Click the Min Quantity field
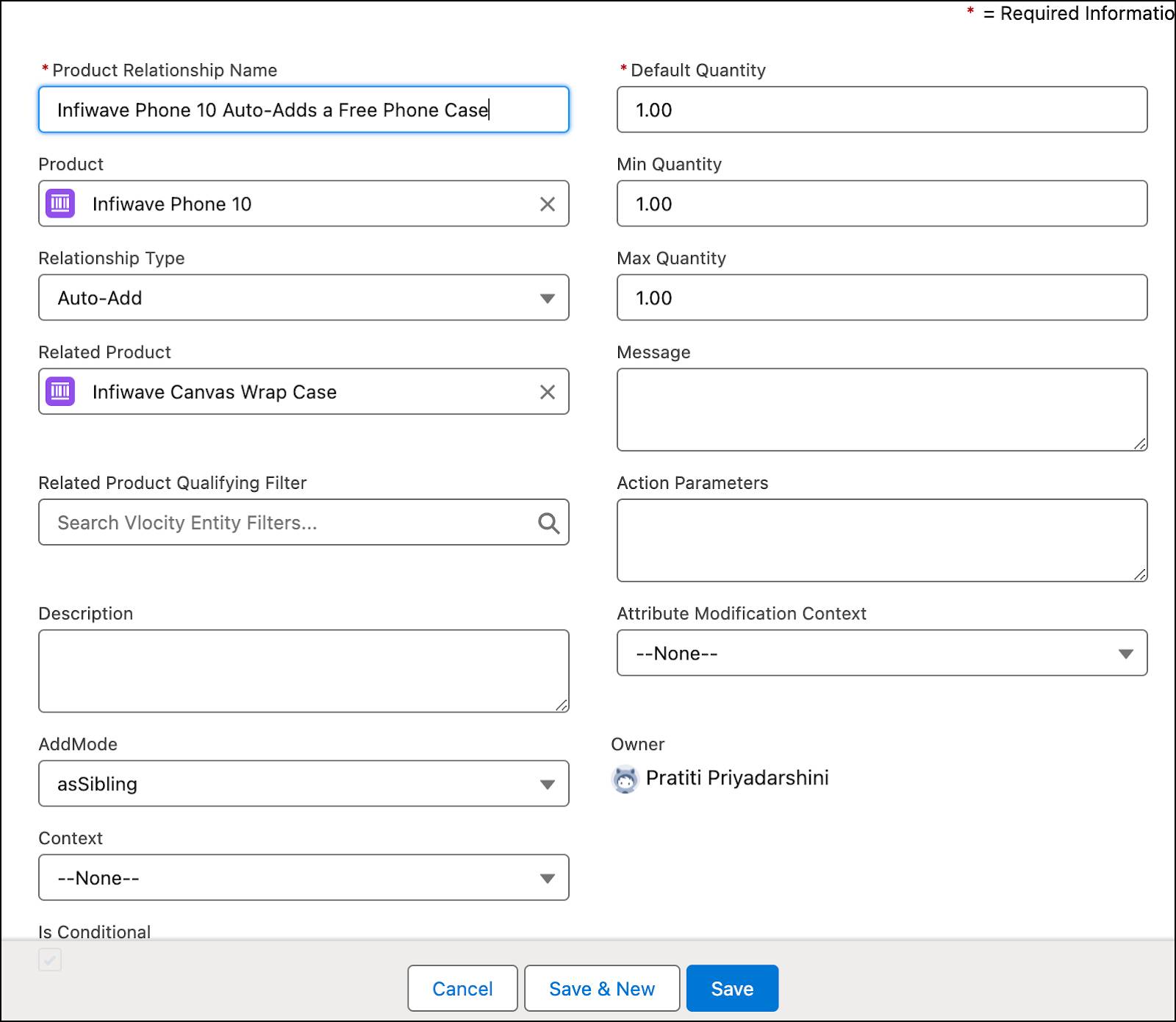The height and width of the screenshot is (1022, 1176). coord(882,204)
